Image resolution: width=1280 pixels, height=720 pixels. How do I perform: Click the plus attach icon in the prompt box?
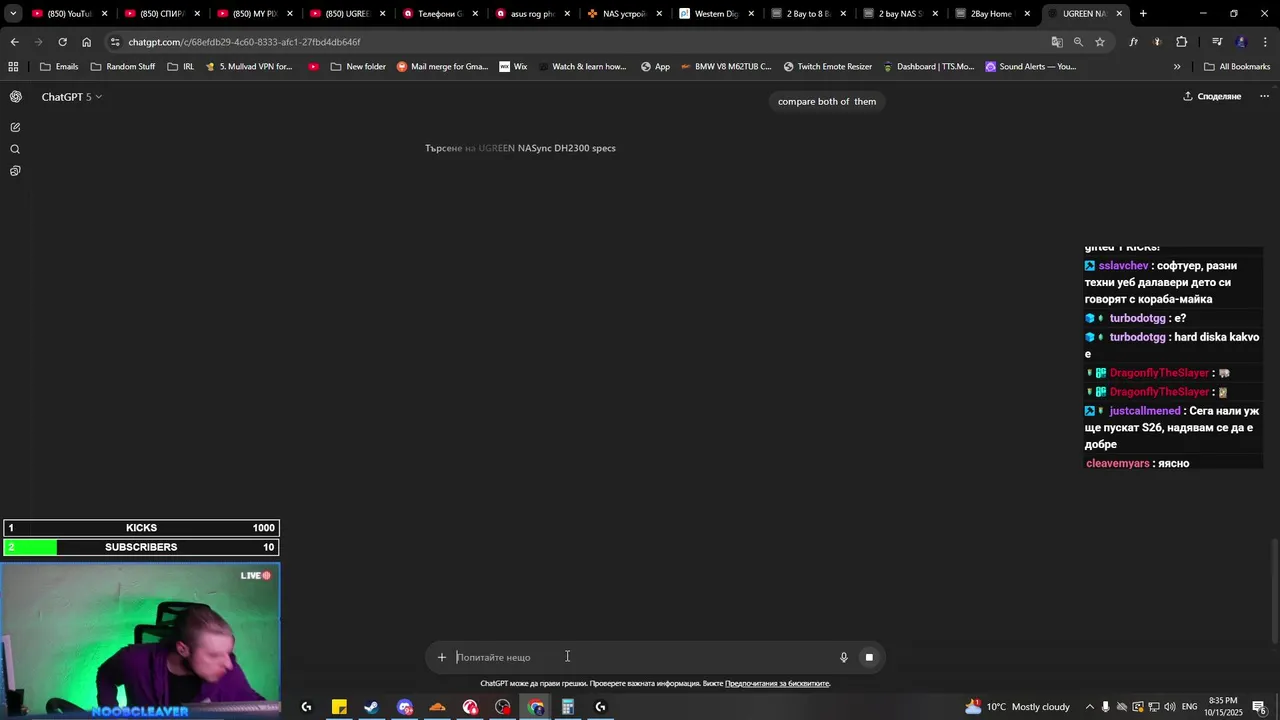click(441, 657)
